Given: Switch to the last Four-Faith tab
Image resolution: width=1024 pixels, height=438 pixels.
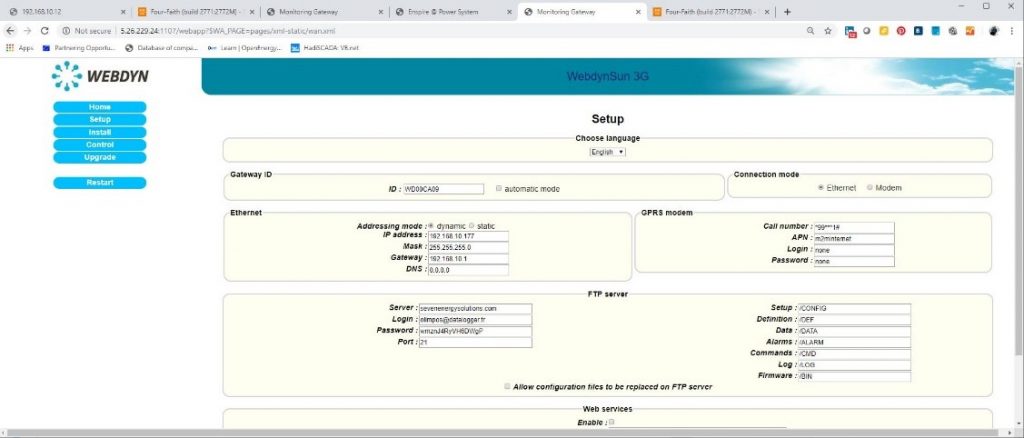Looking at the screenshot, I should pyautogui.click(x=711, y=12).
